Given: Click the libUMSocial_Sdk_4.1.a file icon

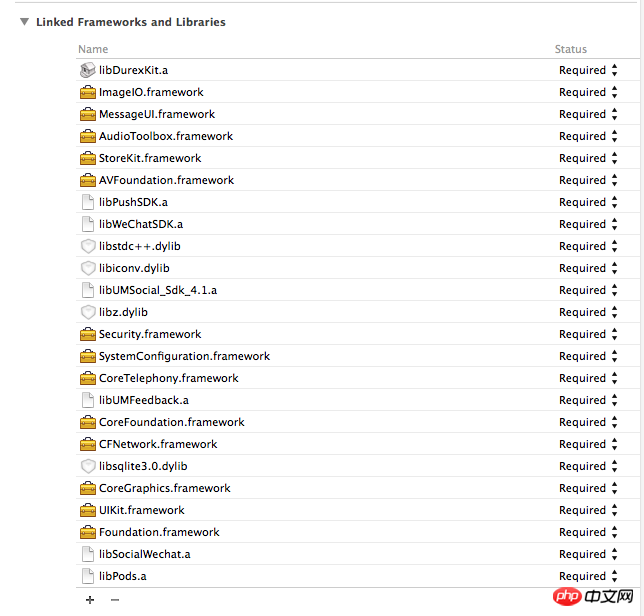Looking at the screenshot, I should (x=87, y=290).
